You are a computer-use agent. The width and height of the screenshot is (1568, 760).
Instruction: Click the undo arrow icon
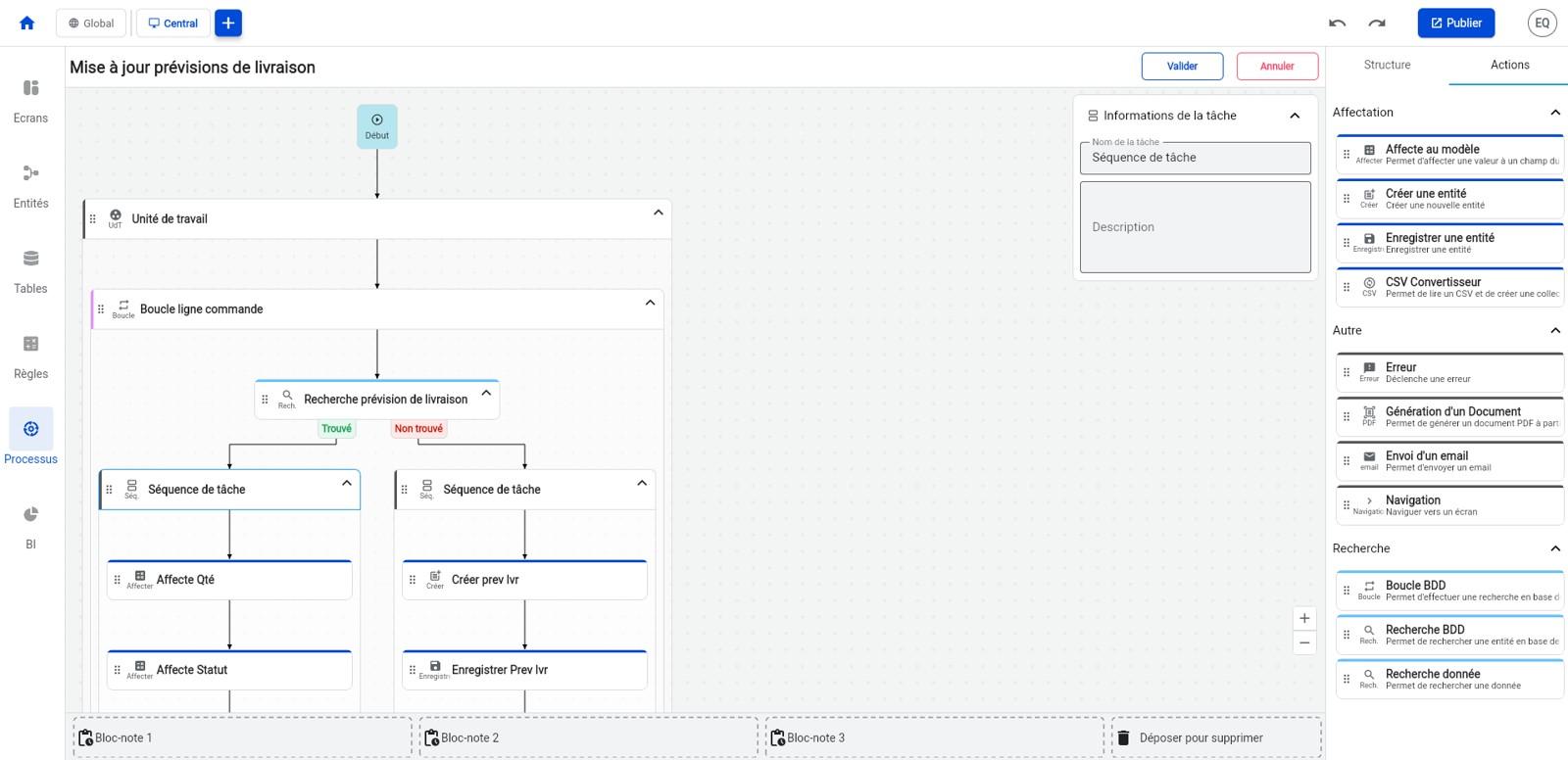pyautogui.click(x=1337, y=23)
